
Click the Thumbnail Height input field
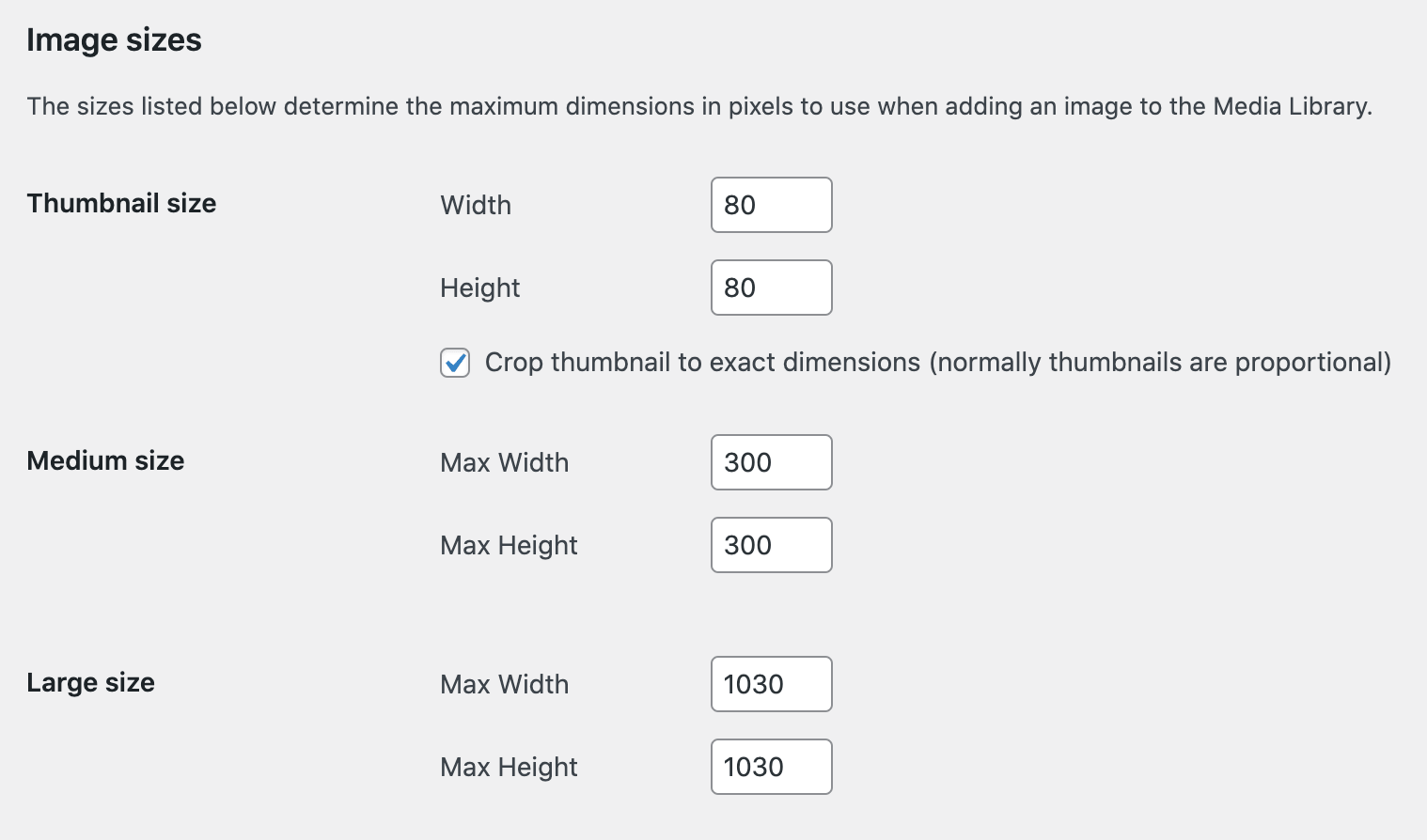[771, 288]
